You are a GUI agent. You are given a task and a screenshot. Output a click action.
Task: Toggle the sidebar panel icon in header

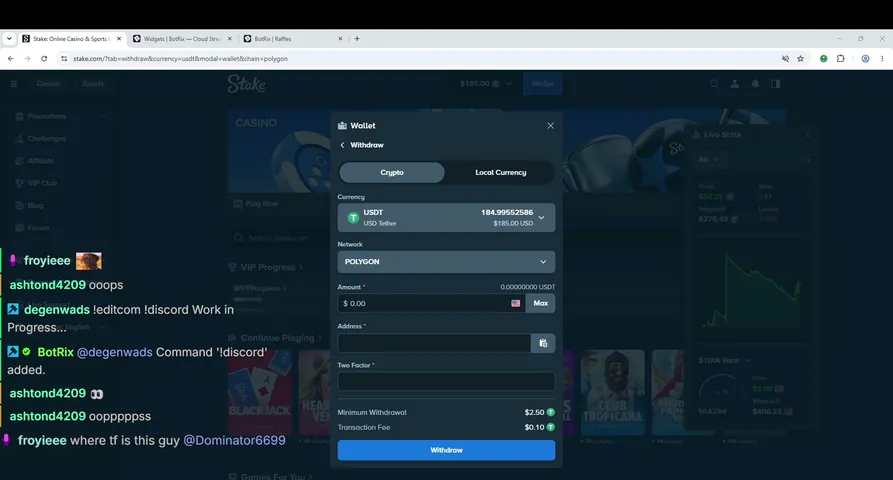776,84
